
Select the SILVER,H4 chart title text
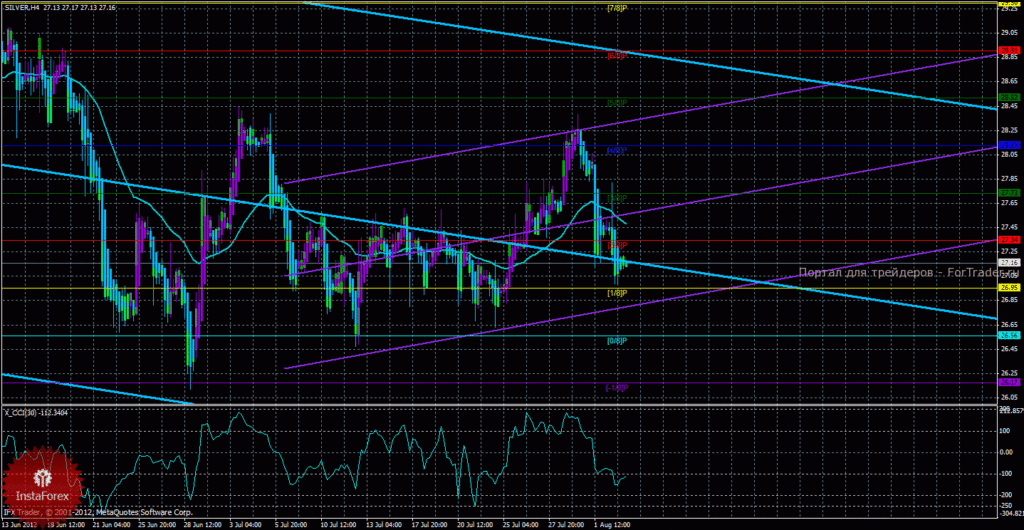point(20,6)
